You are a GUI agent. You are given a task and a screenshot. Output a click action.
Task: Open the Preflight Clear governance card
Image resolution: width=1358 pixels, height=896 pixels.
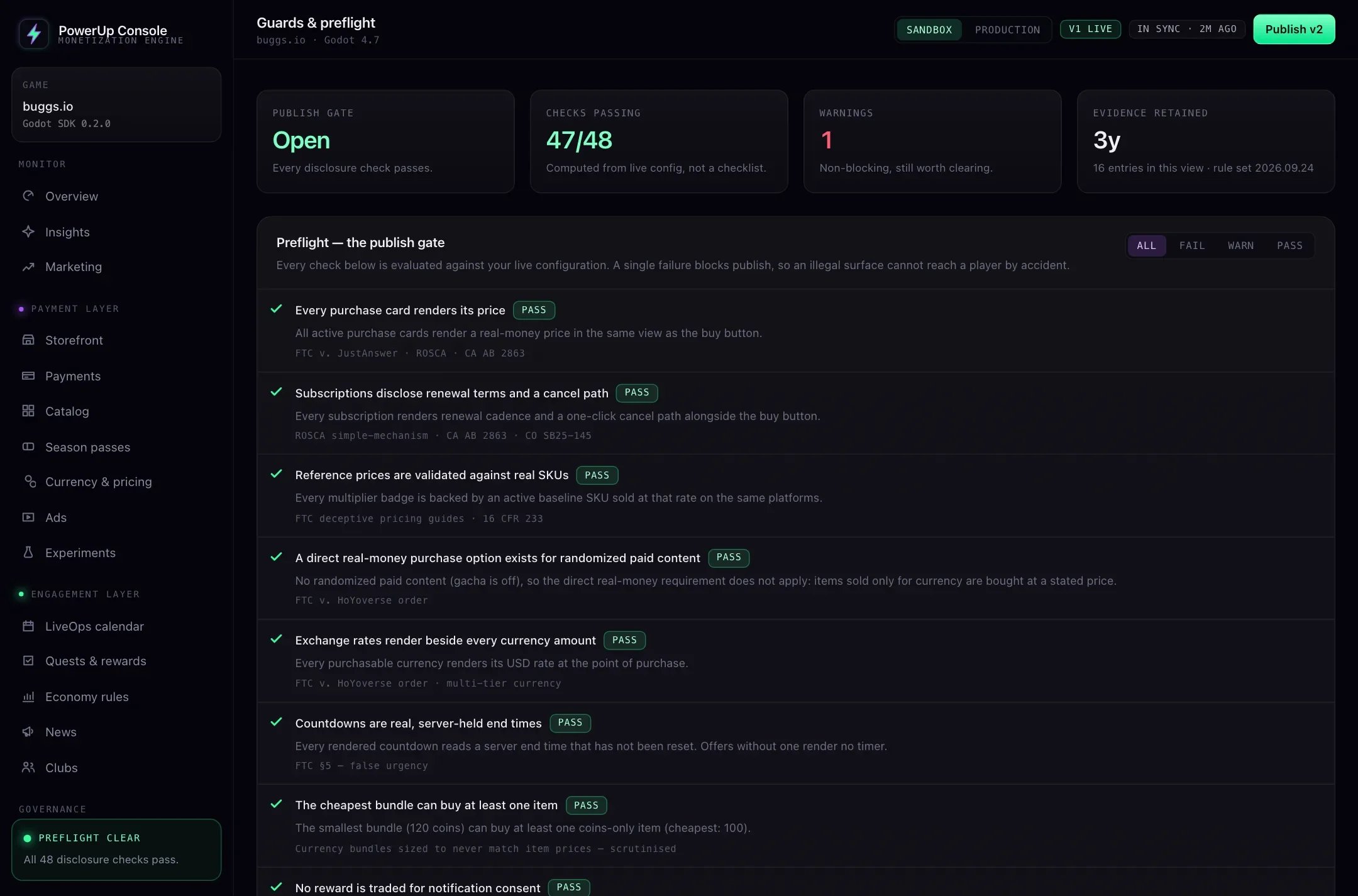coord(116,849)
